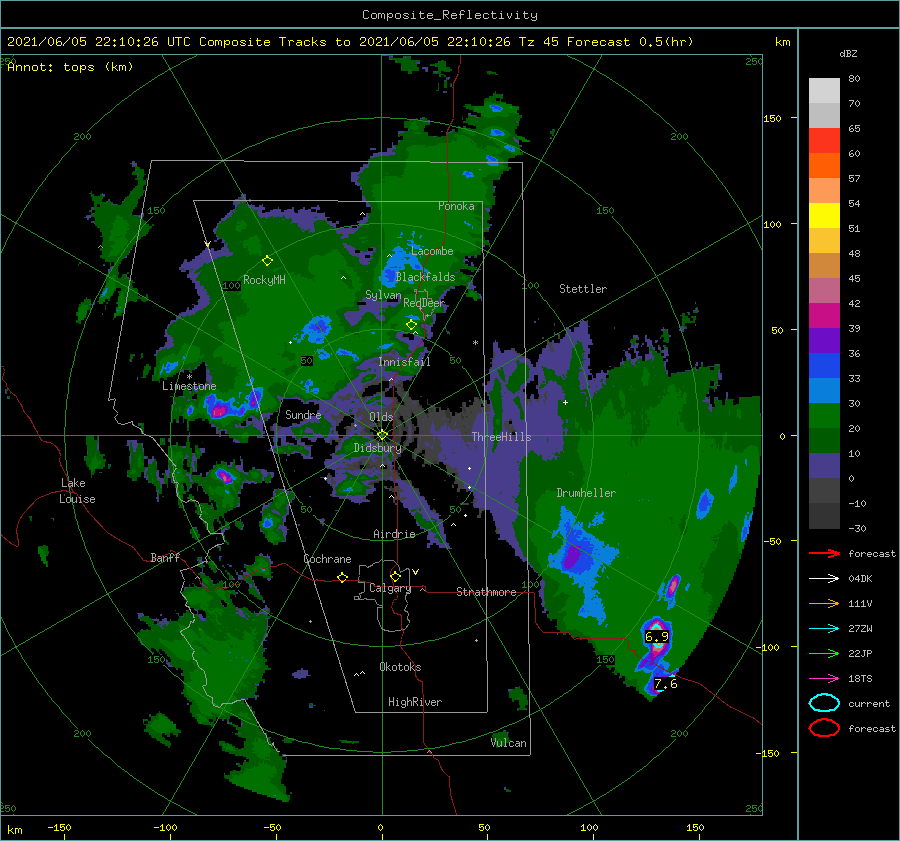Click the asterisk marker above Limestone
This screenshot has width=900, height=841.
[189, 377]
